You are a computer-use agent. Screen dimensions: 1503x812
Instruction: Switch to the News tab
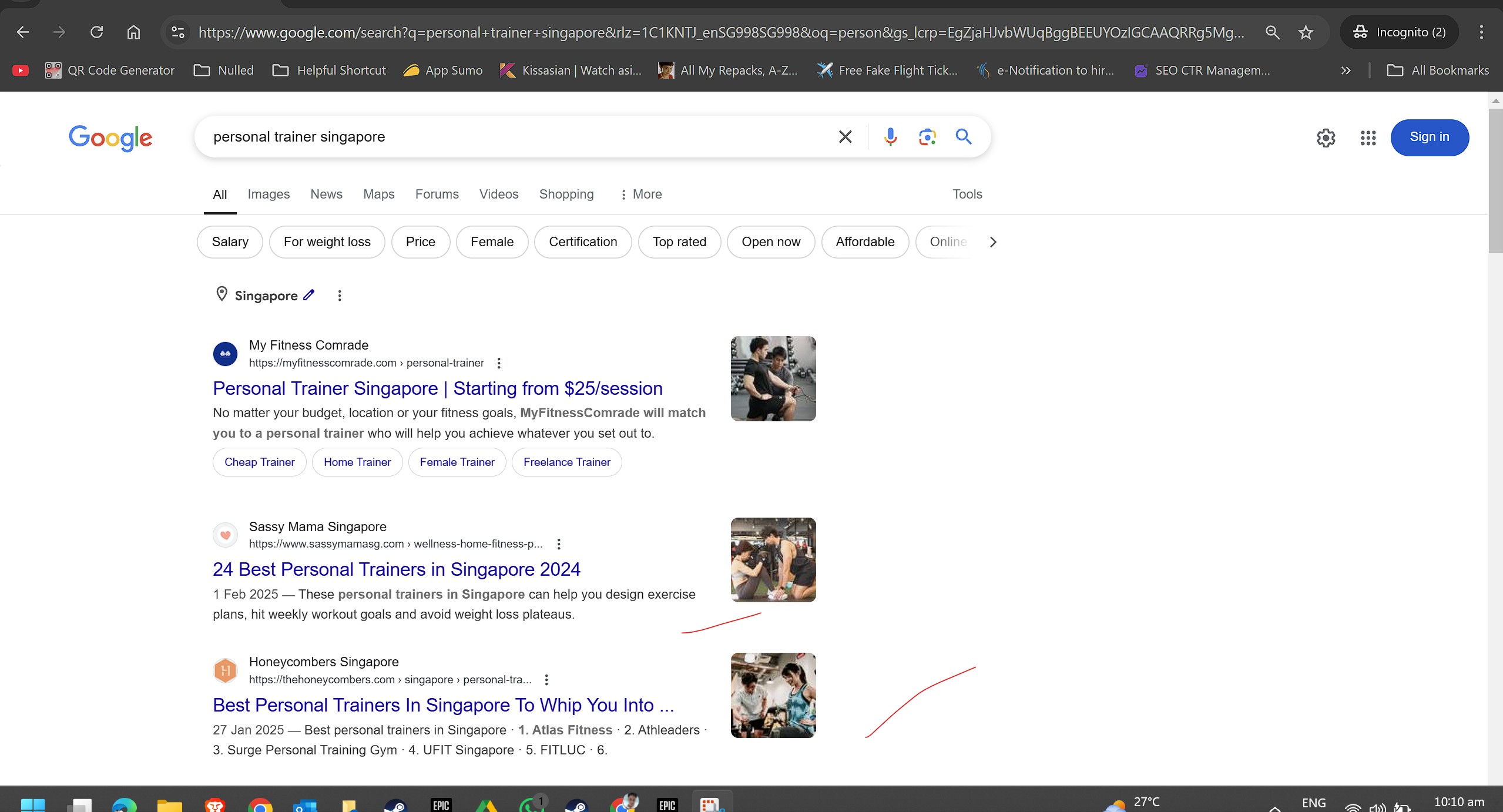[326, 194]
